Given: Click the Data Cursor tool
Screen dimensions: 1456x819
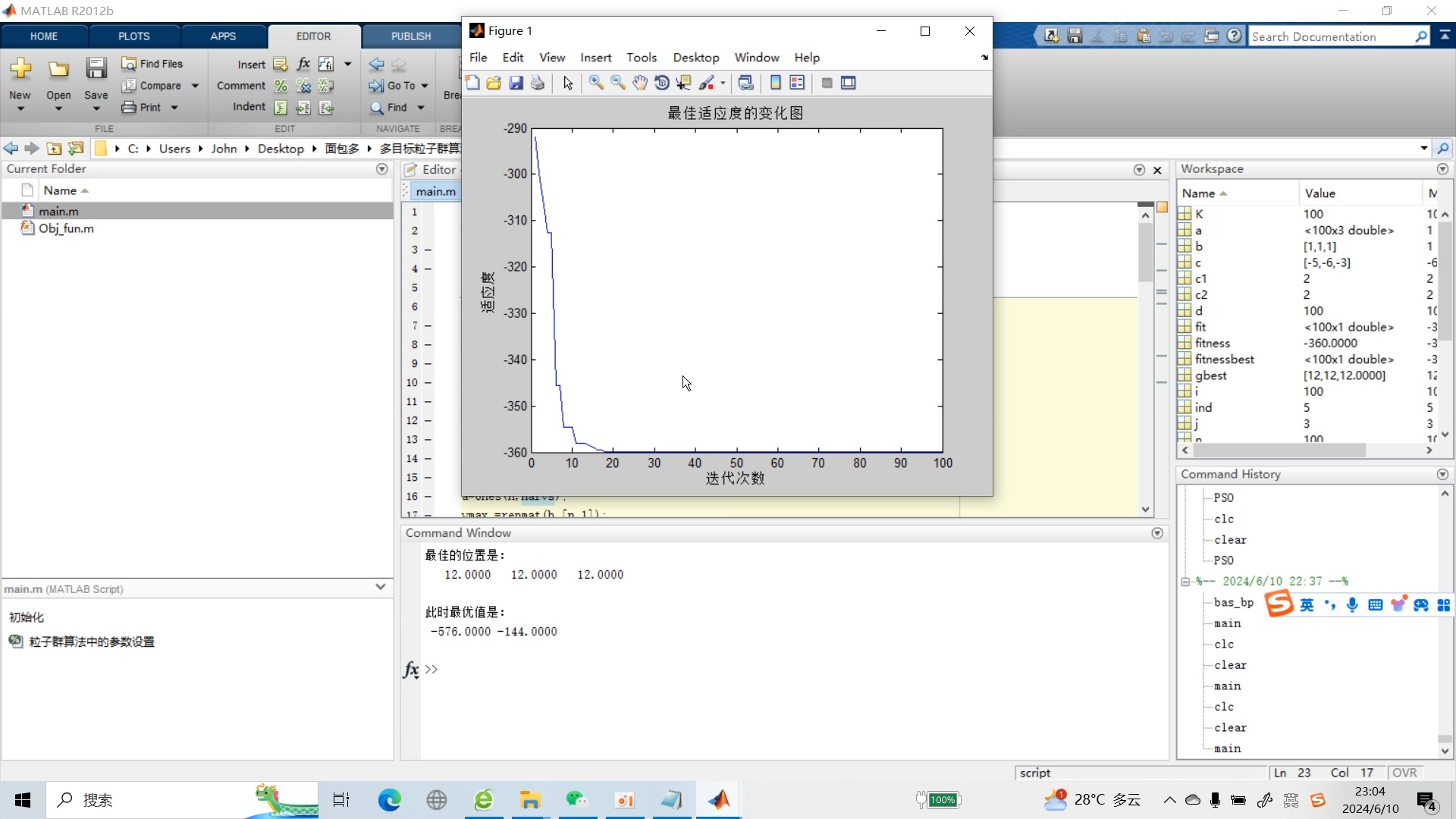Looking at the screenshot, I should pyautogui.click(x=683, y=83).
